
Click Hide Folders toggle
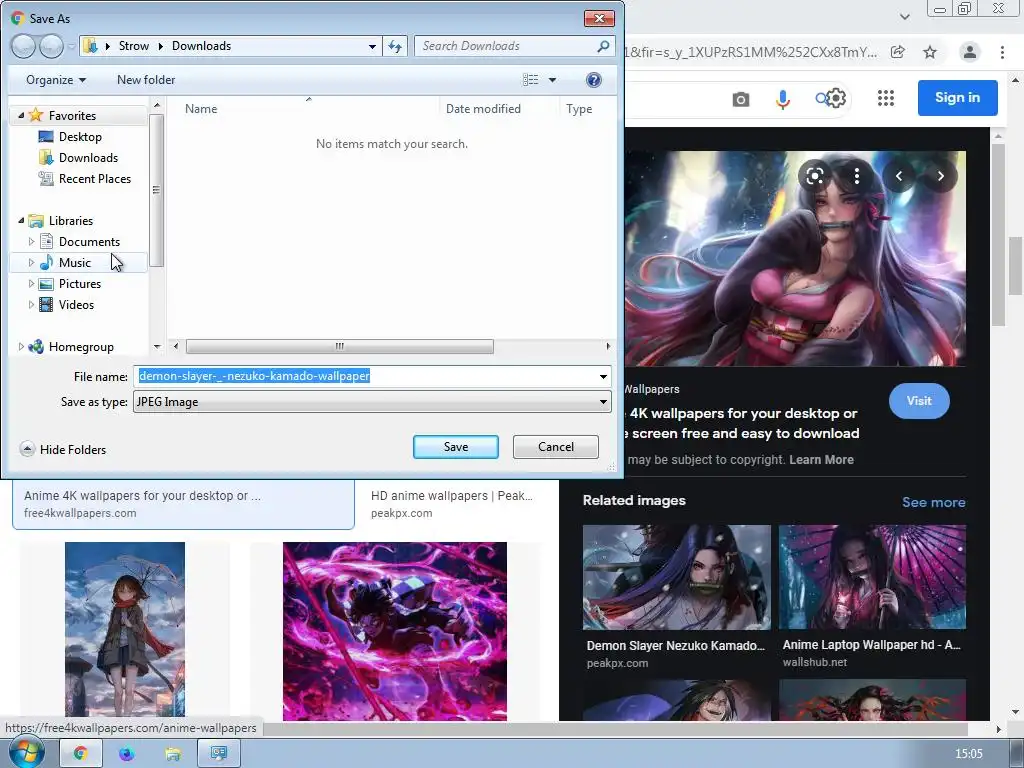tap(63, 449)
